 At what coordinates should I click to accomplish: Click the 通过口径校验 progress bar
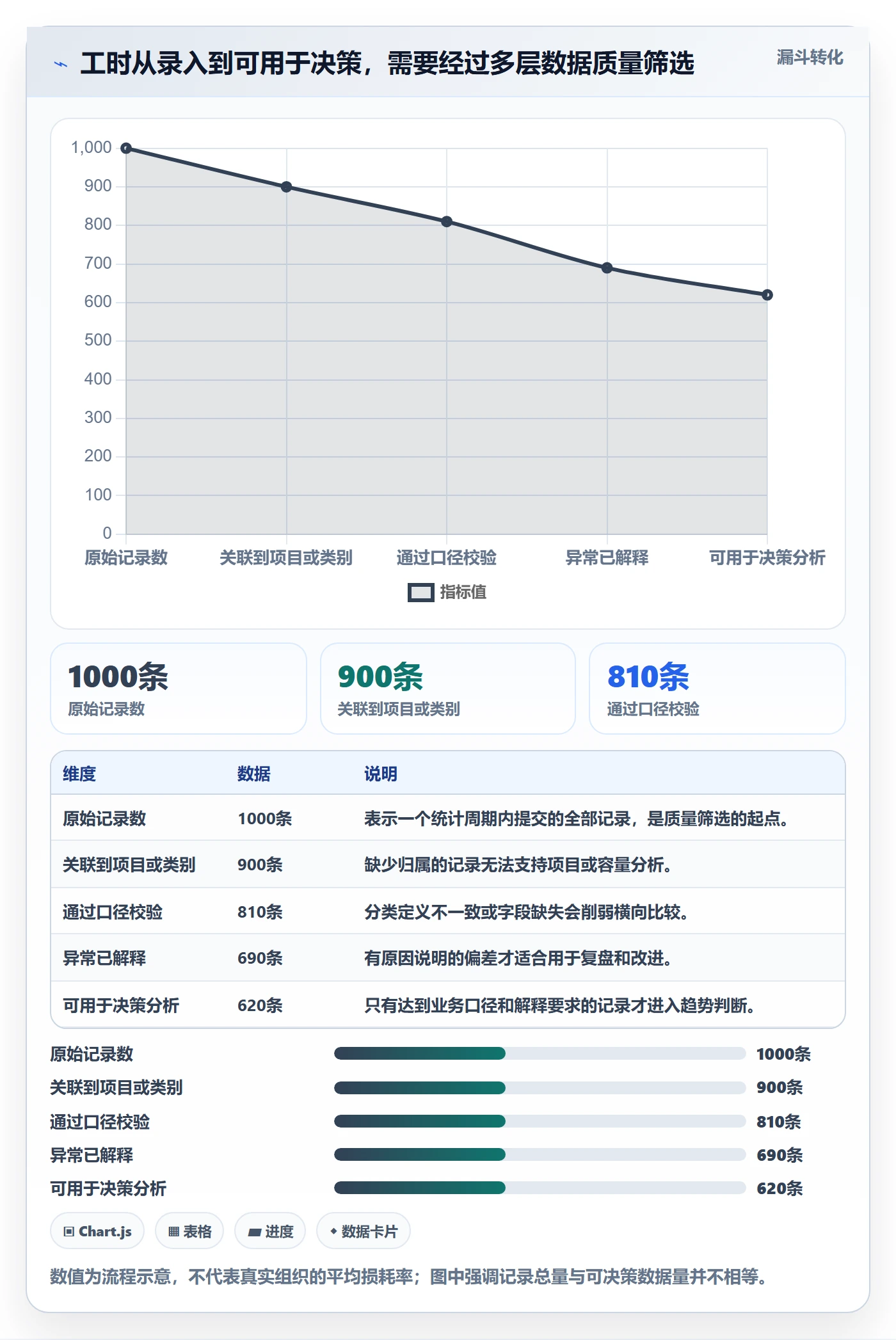click(x=540, y=1121)
